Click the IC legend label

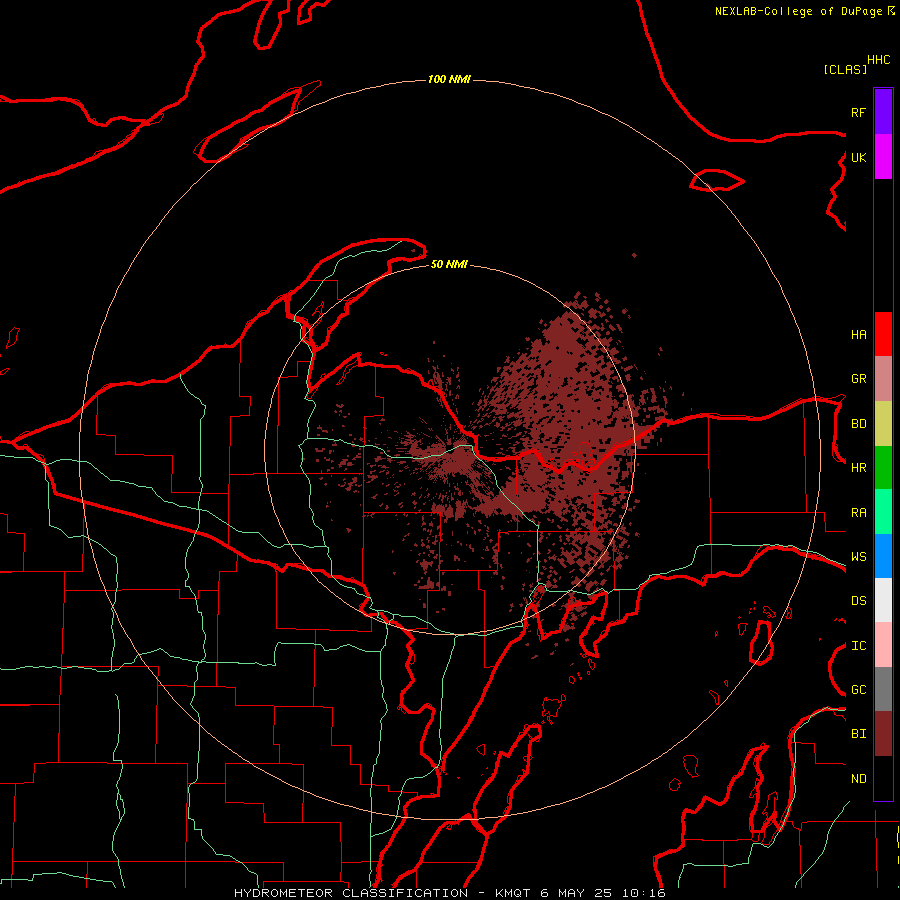(x=858, y=646)
